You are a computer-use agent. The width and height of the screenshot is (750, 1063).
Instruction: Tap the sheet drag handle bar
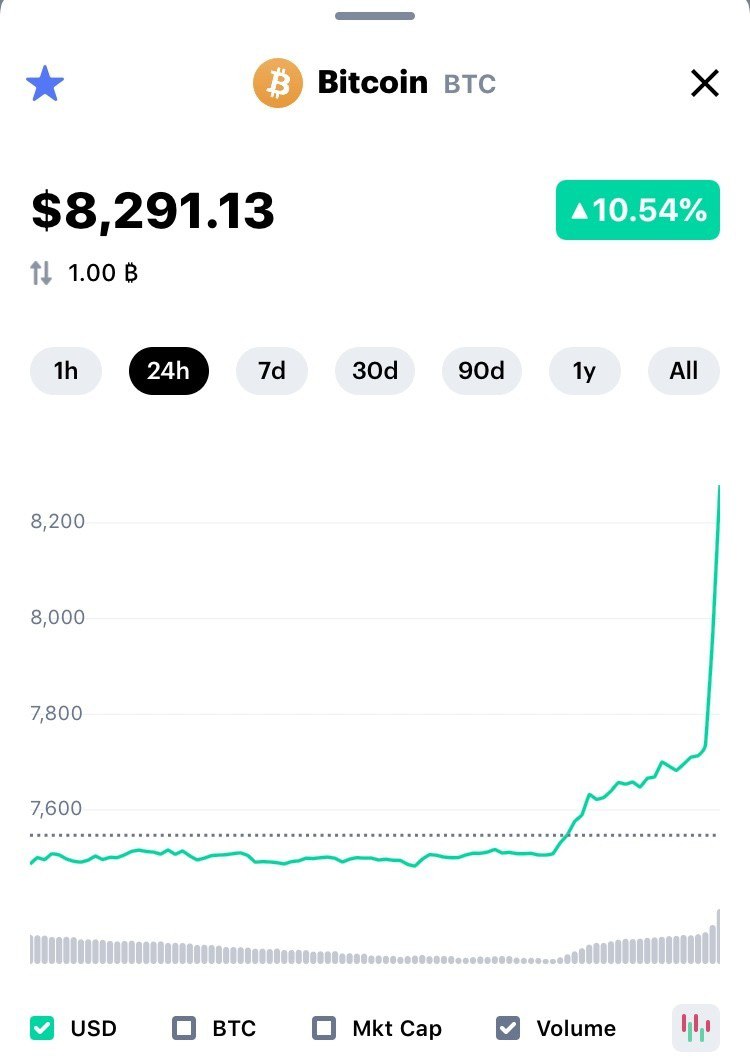[x=375, y=16]
